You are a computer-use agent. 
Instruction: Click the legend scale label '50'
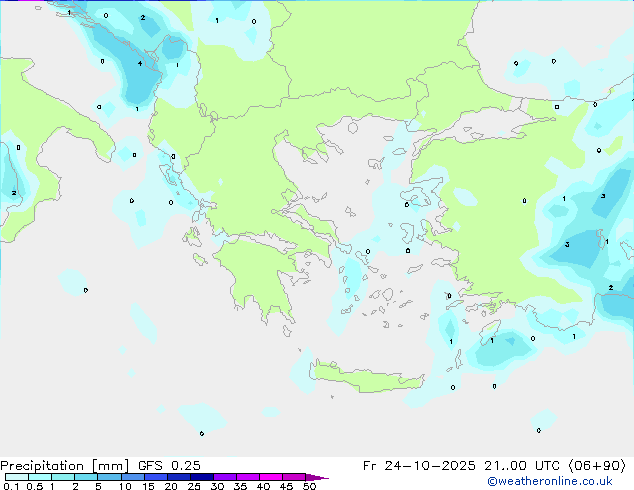tap(309, 486)
